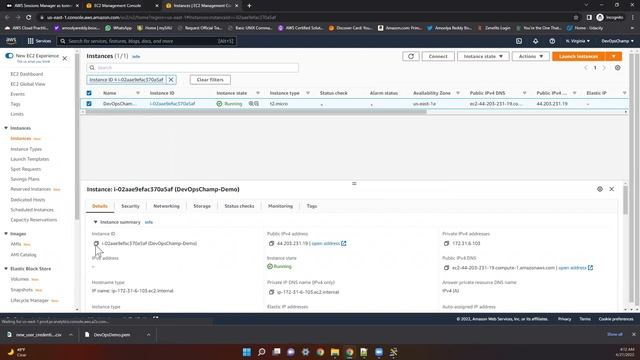
Task: Open EC2 Dashboard in sidebar
Action: (27, 74)
